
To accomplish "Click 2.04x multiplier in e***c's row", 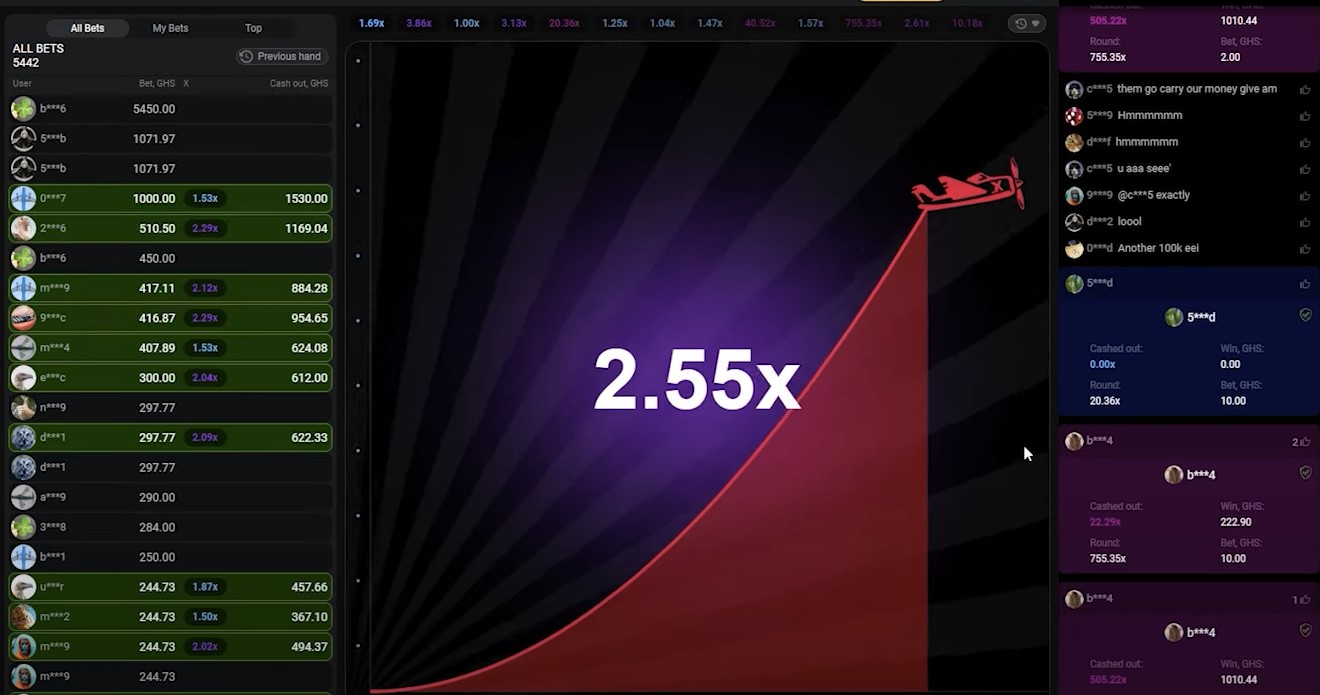I will (x=205, y=378).
